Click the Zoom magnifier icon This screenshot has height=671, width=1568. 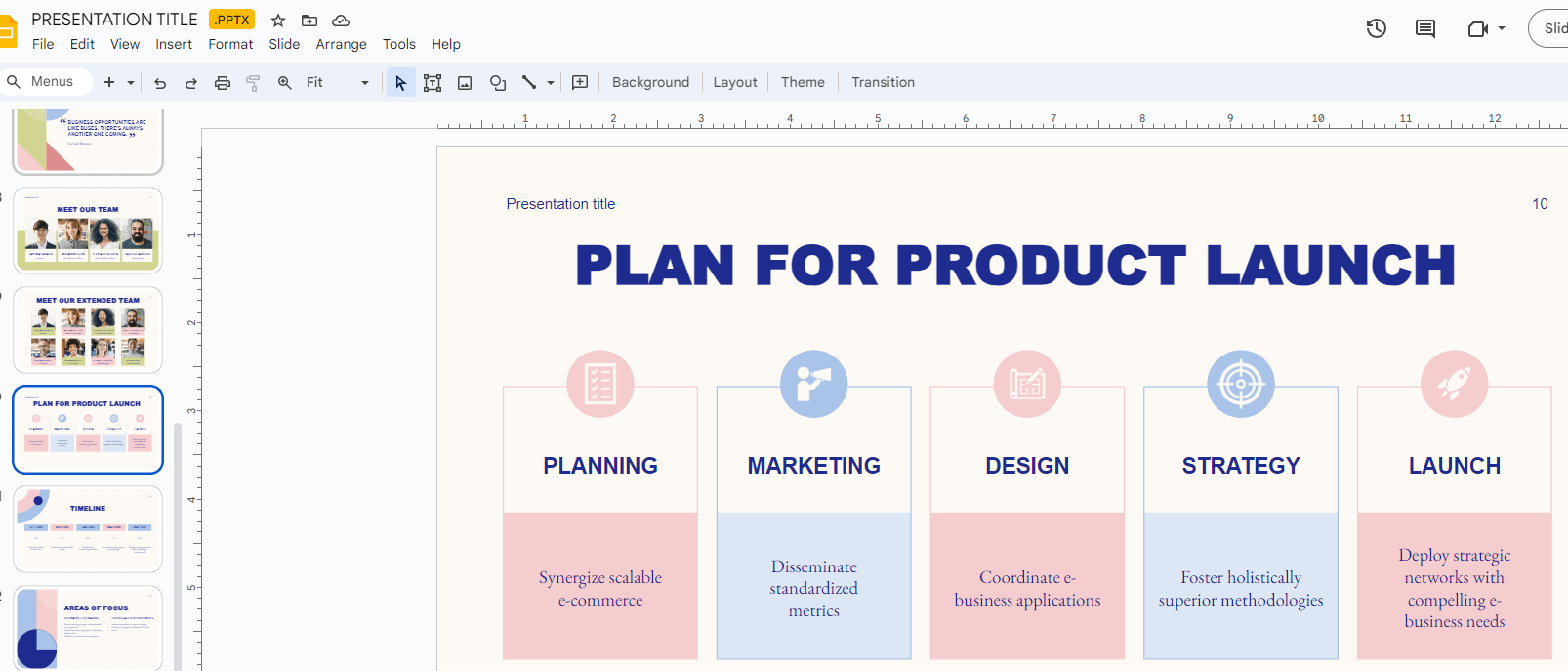[x=285, y=83]
